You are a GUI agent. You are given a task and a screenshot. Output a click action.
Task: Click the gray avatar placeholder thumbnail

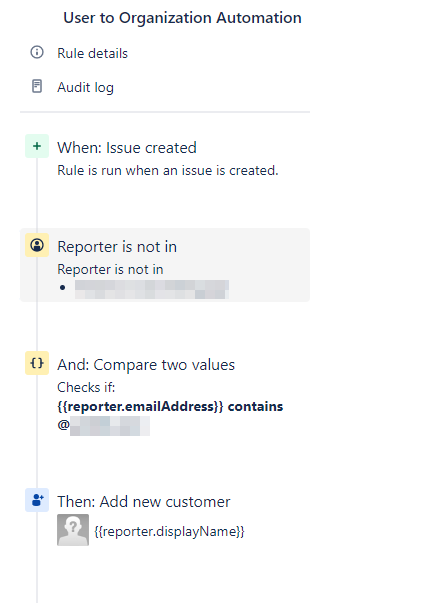pyautogui.click(x=73, y=530)
